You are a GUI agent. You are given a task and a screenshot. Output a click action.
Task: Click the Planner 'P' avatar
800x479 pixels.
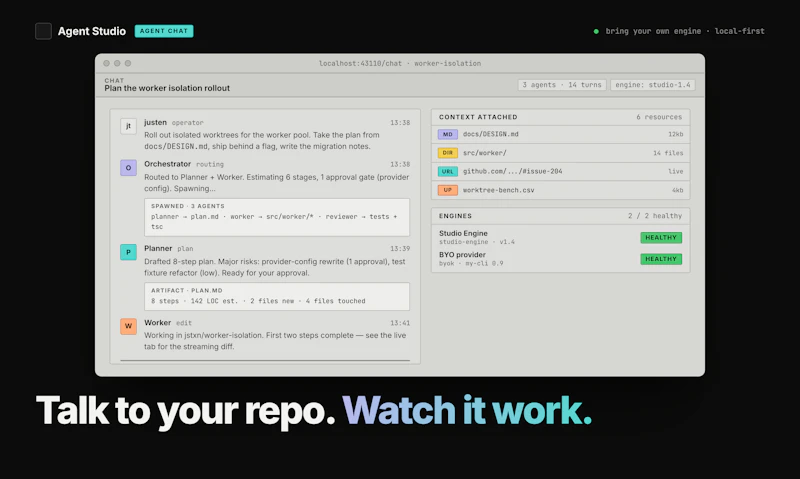[x=128, y=252]
